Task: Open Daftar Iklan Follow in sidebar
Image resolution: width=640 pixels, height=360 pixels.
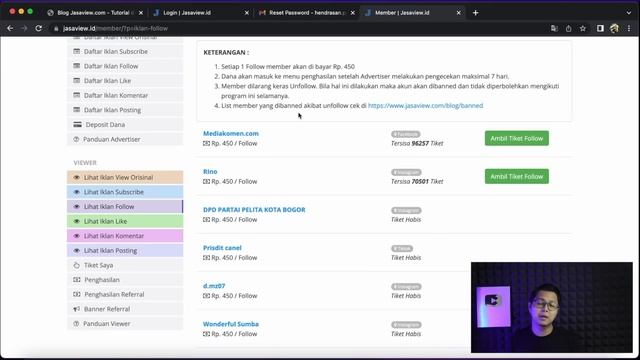Action: tap(125, 66)
